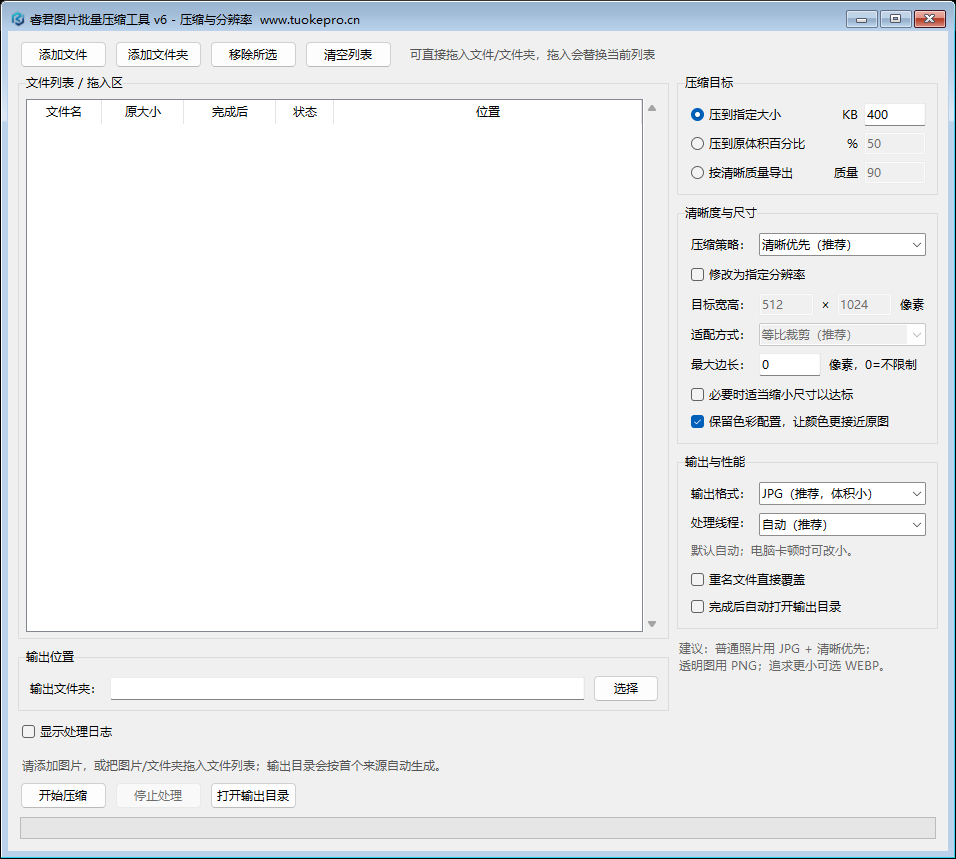Maximize the window
Image resolution: width=956 pixels, height=859 pixels.
[895, 20]
